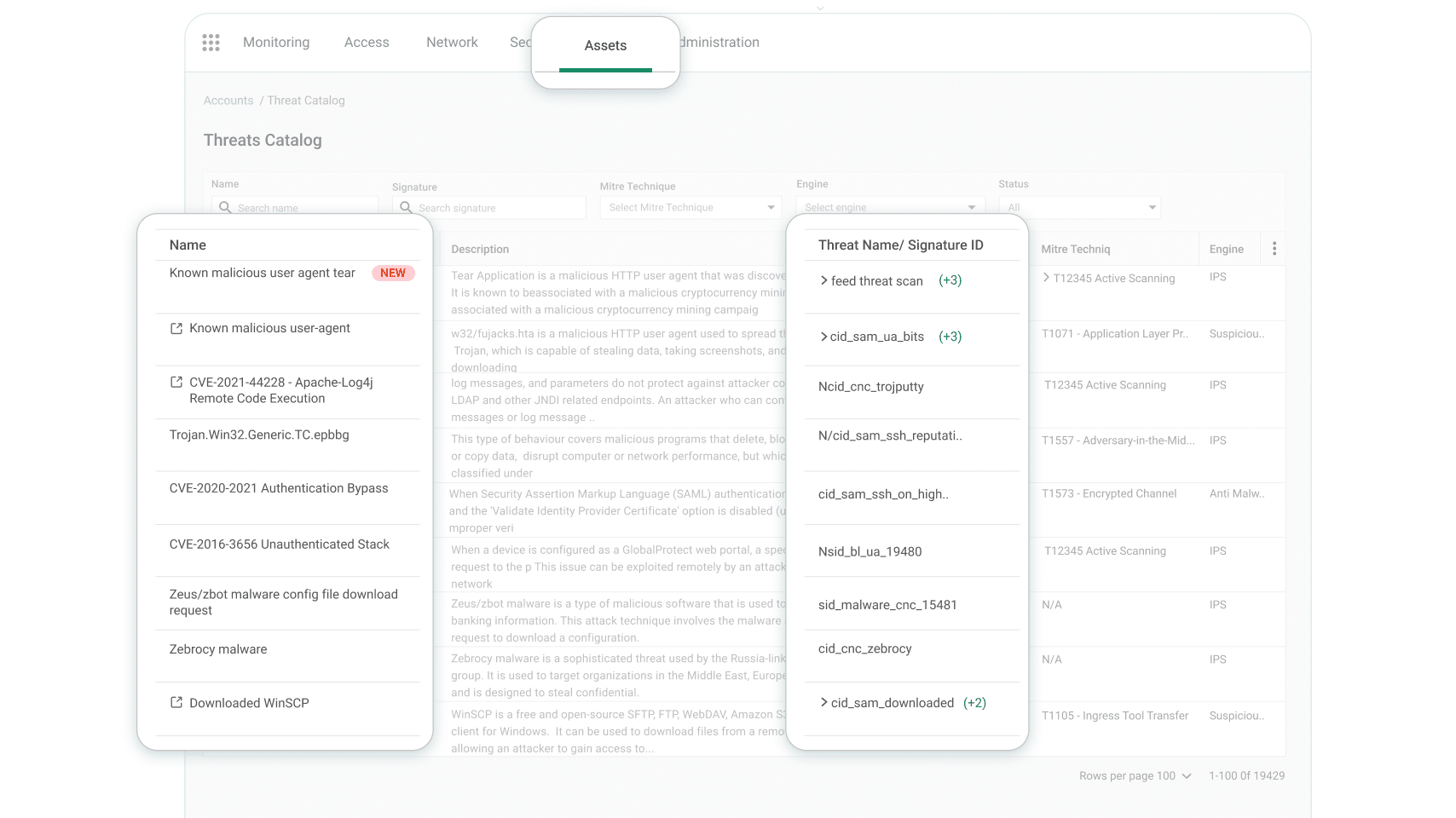The image size is (1456, 818).
Task: Focus the Search signature input field
Action: point(489,207)
